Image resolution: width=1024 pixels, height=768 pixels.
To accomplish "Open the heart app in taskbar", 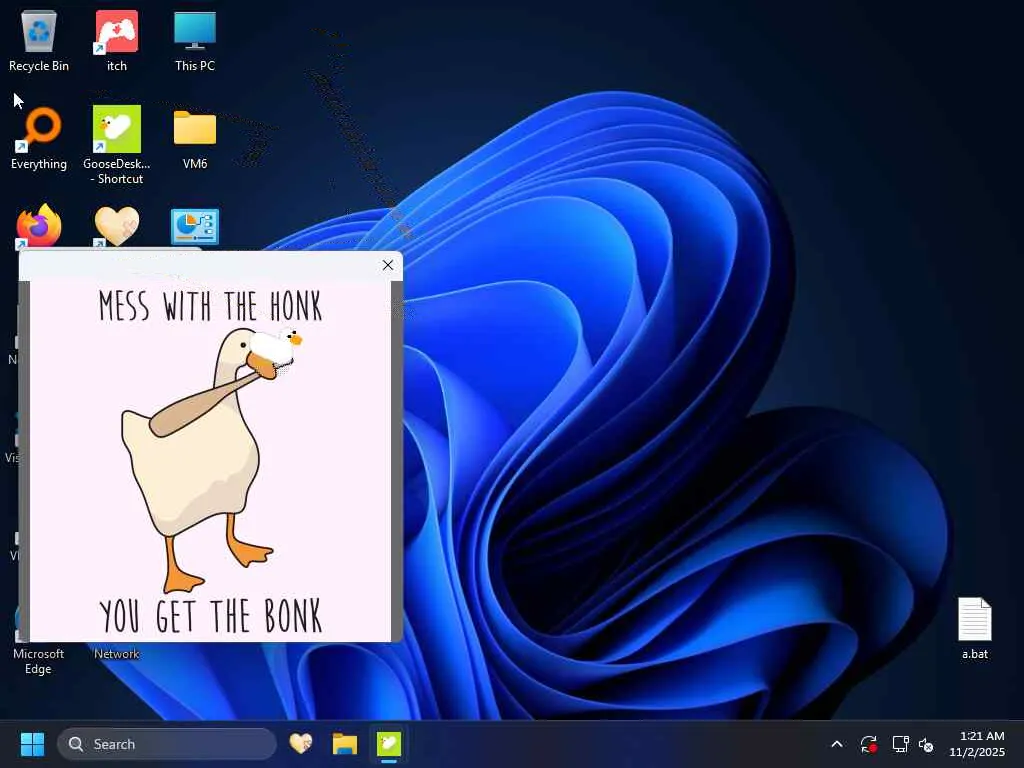I will click(301, 744).
